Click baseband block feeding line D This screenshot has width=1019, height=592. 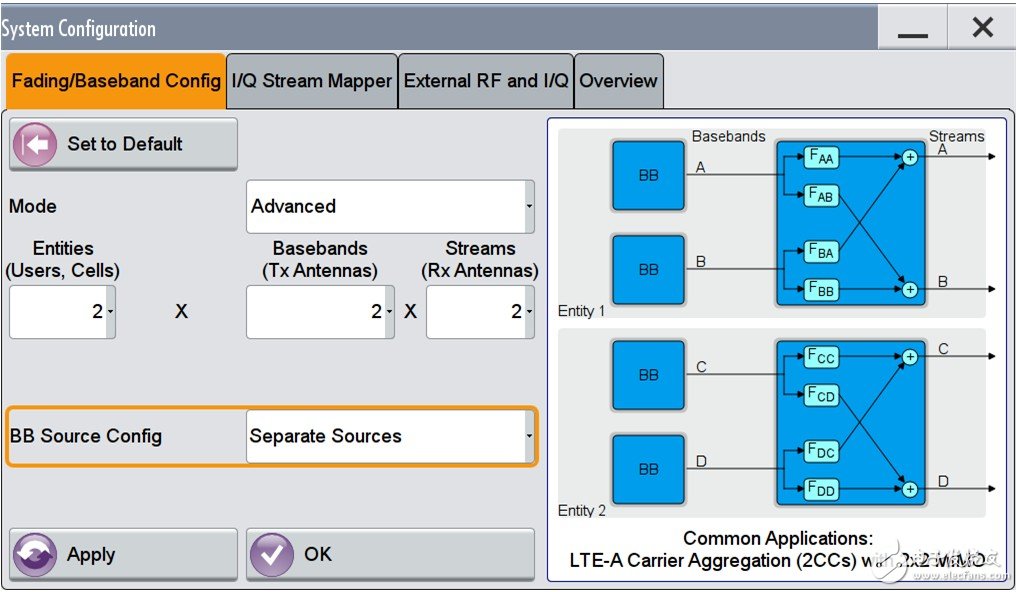[648, 470]
